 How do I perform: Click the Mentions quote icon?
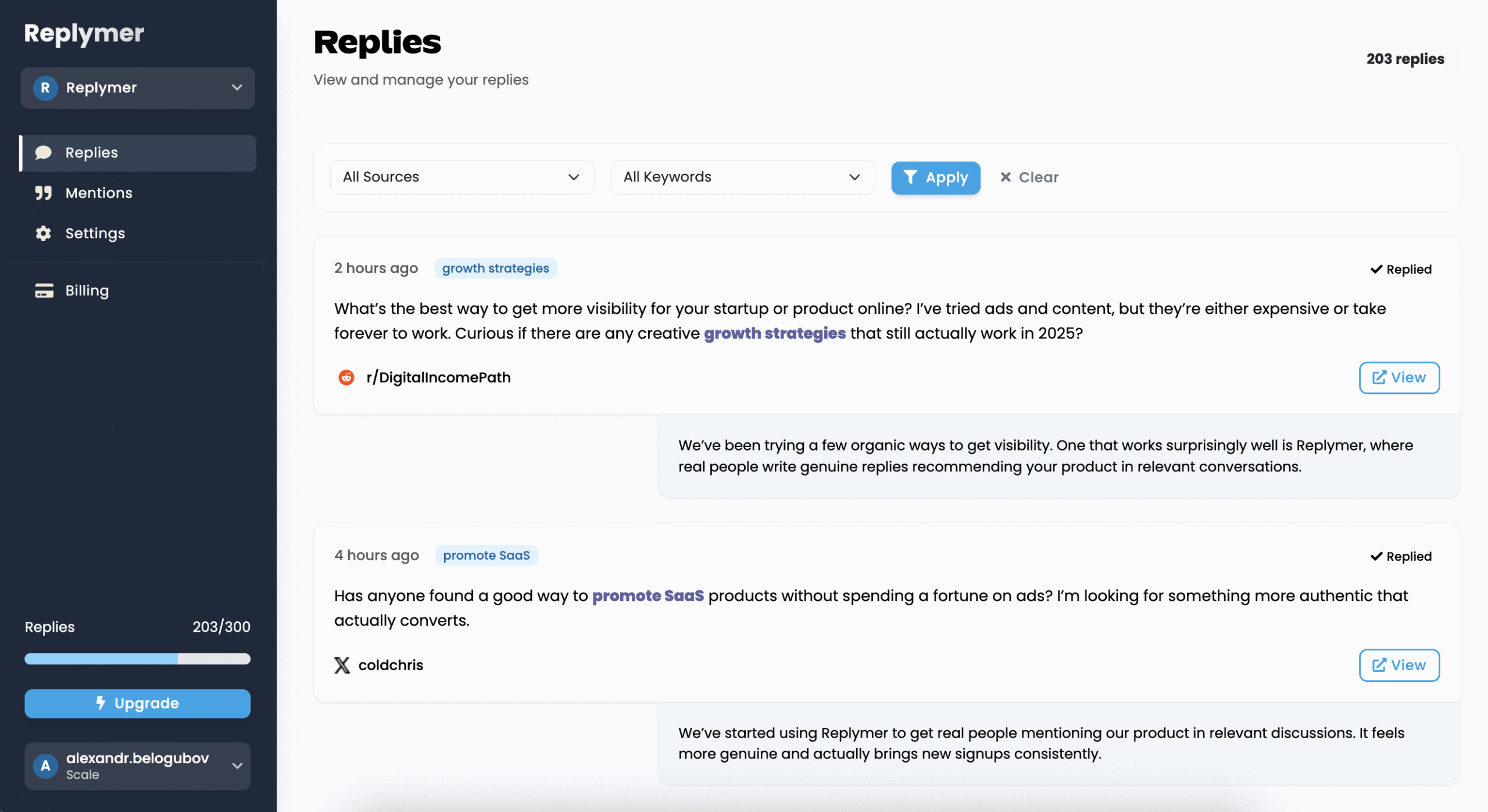point(44,193)
